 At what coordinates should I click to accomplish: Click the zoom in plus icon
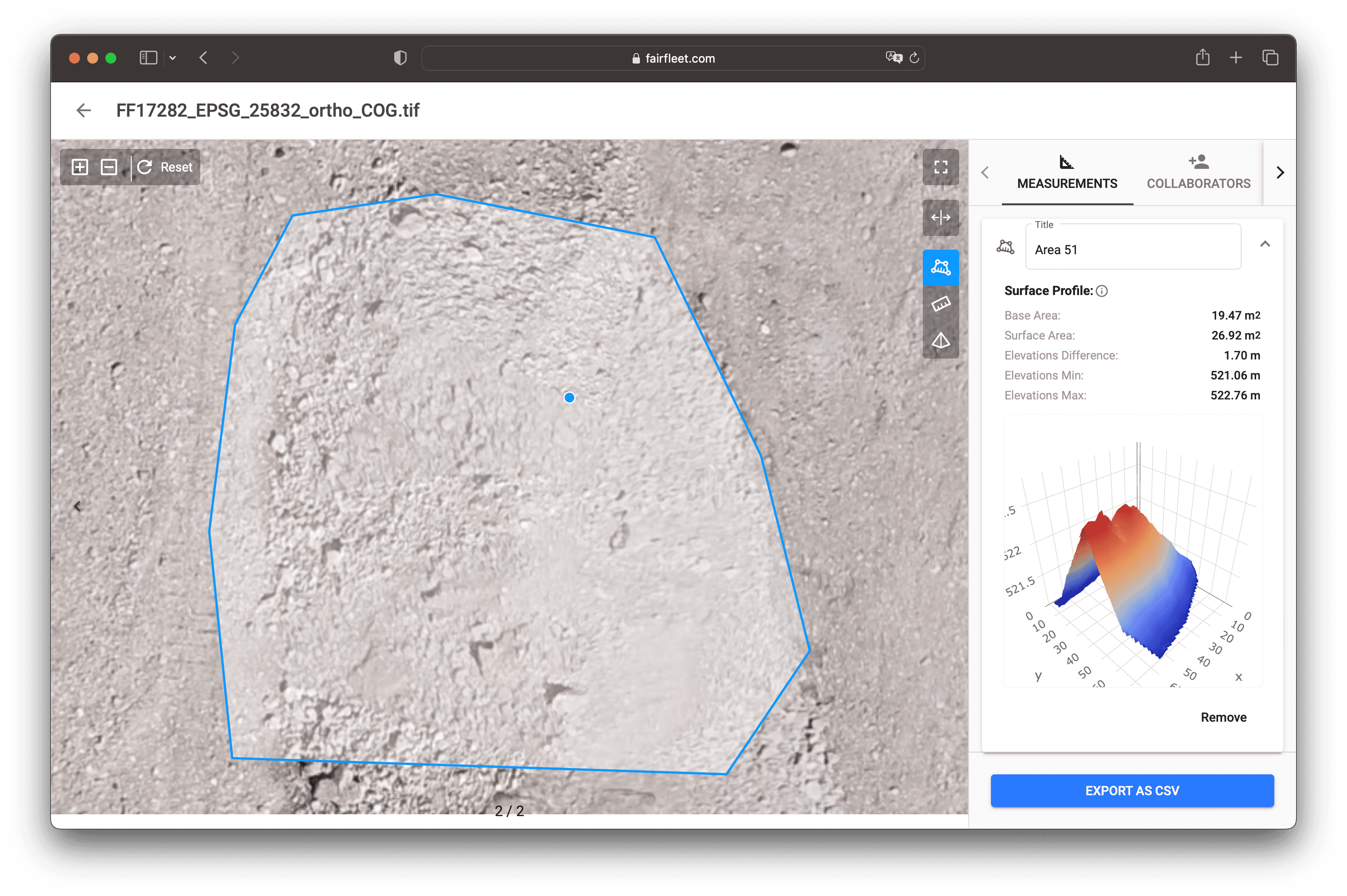(x=79, y=167)
